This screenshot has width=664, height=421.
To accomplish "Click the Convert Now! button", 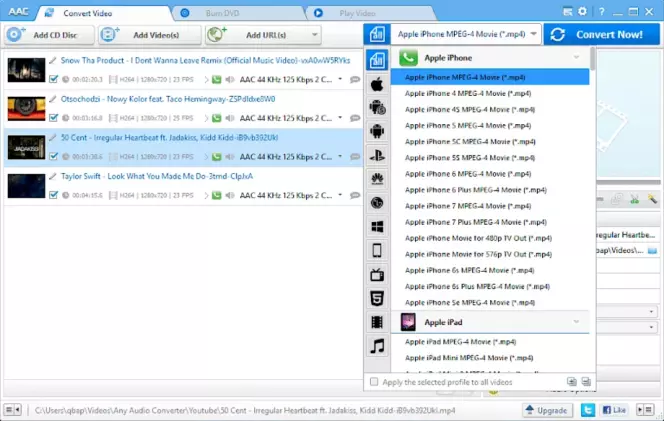I will pyautogui.click(x=602, y=34).
